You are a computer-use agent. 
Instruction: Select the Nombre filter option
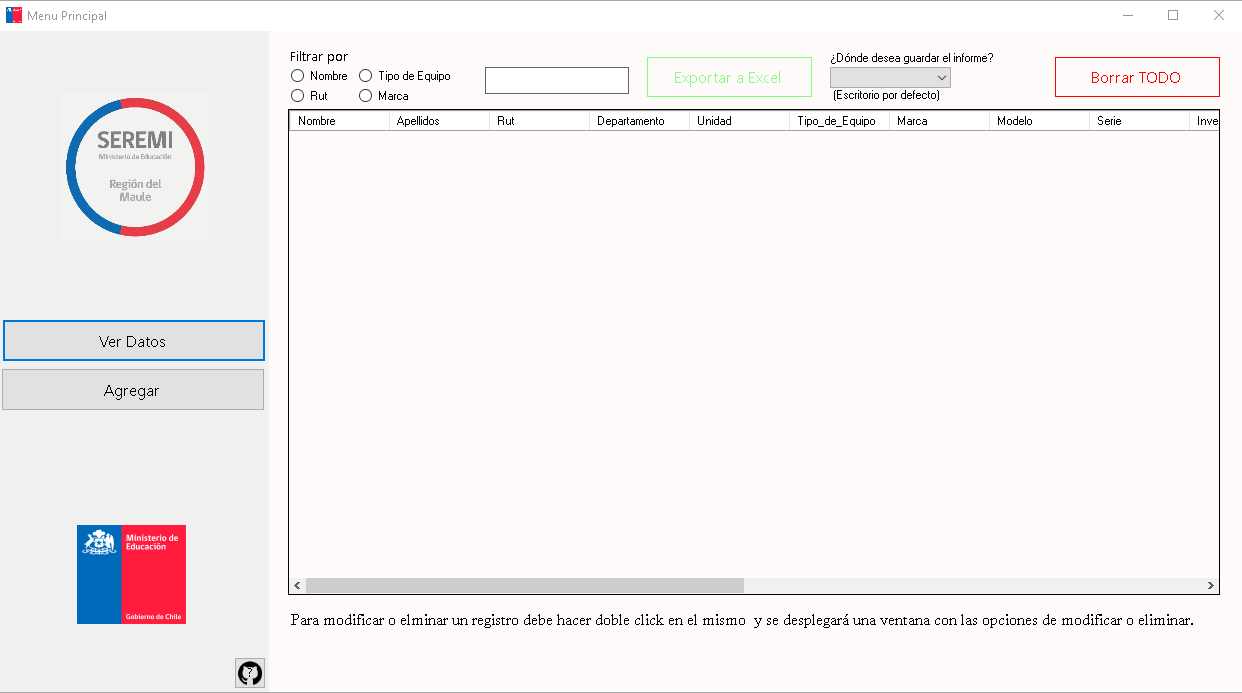(x=297, y=75)
